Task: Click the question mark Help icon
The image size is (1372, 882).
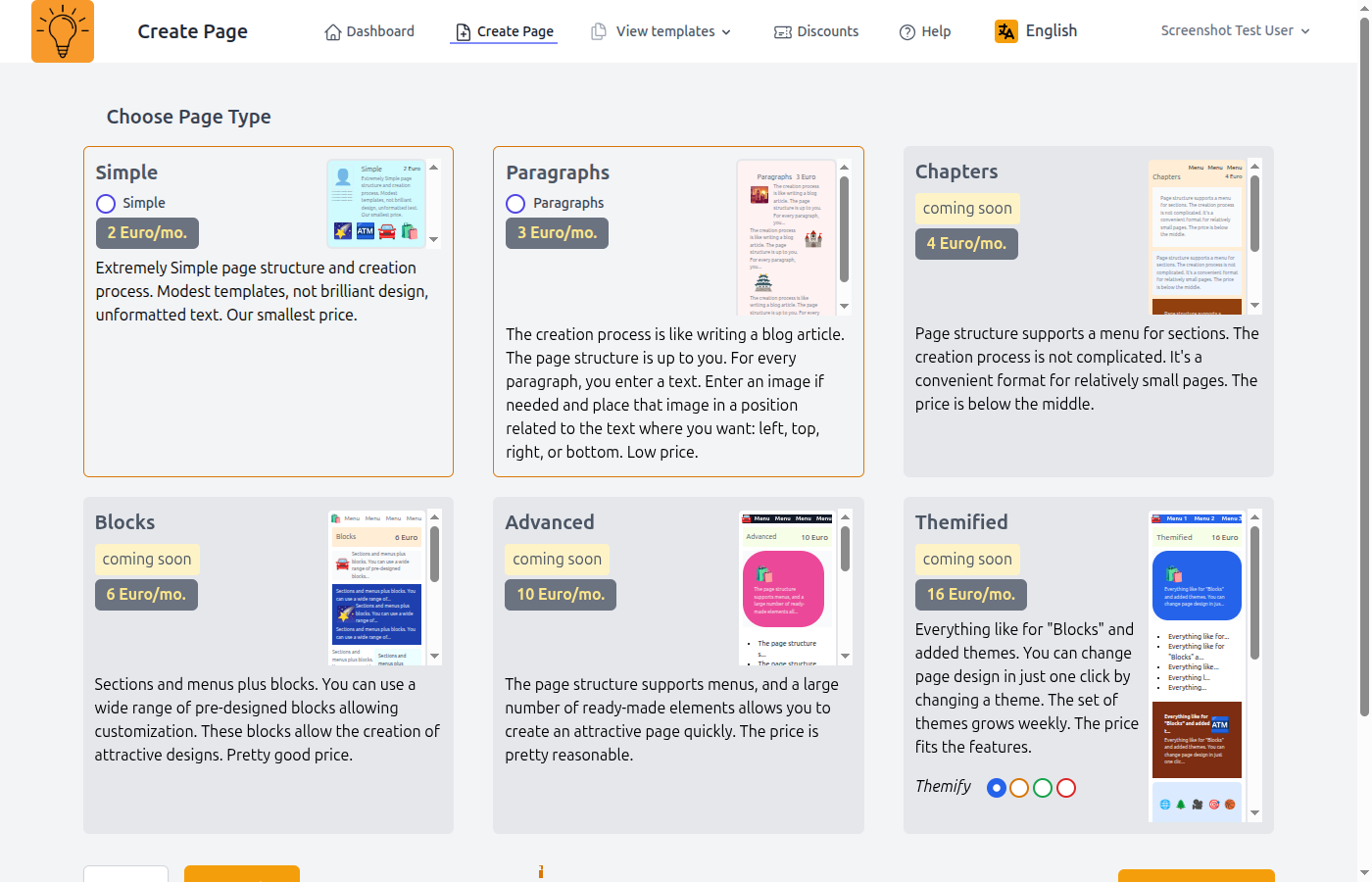Action: 907,32
